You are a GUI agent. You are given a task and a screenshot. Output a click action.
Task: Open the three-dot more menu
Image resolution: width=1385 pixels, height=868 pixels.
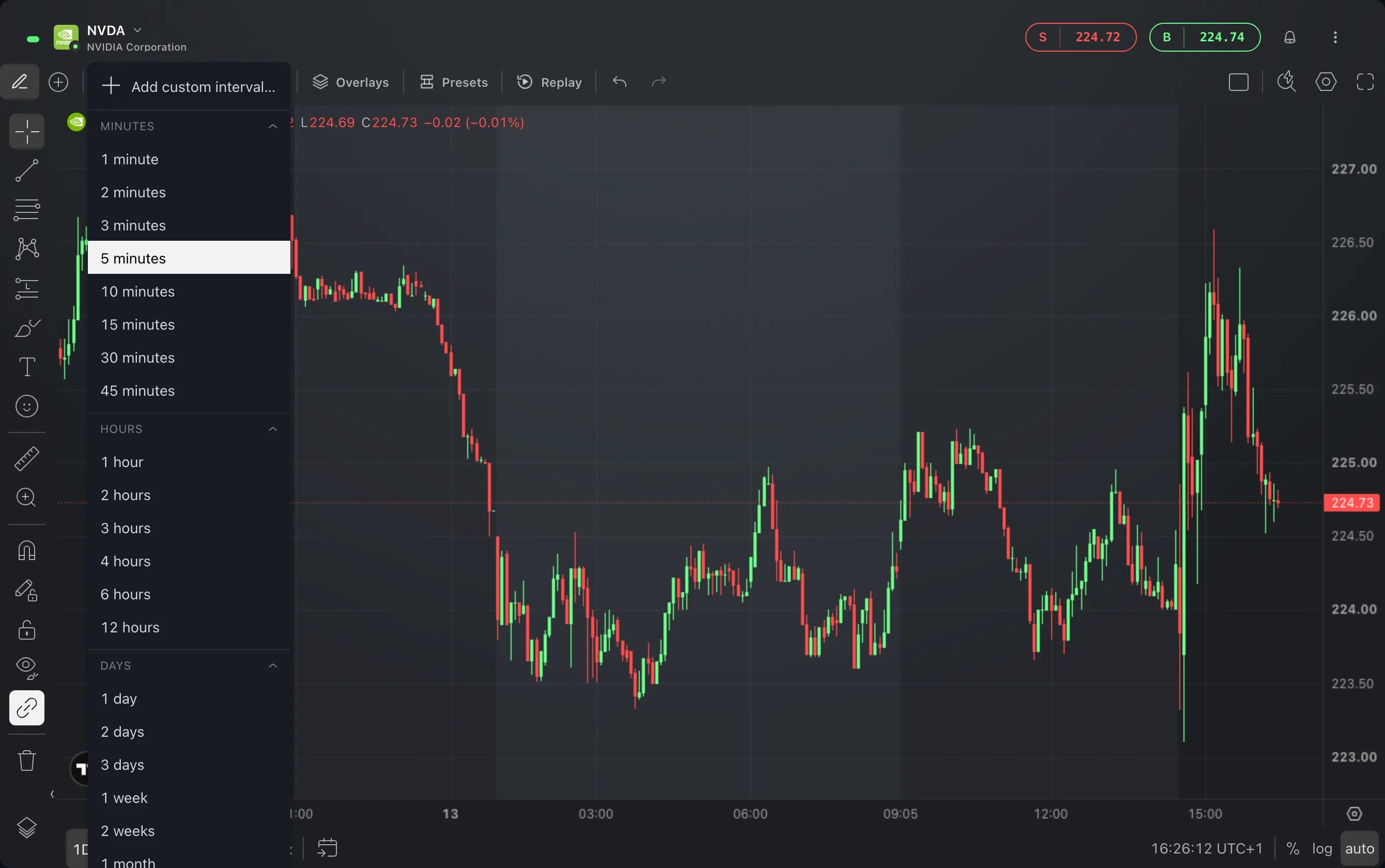coord(1335,37)
